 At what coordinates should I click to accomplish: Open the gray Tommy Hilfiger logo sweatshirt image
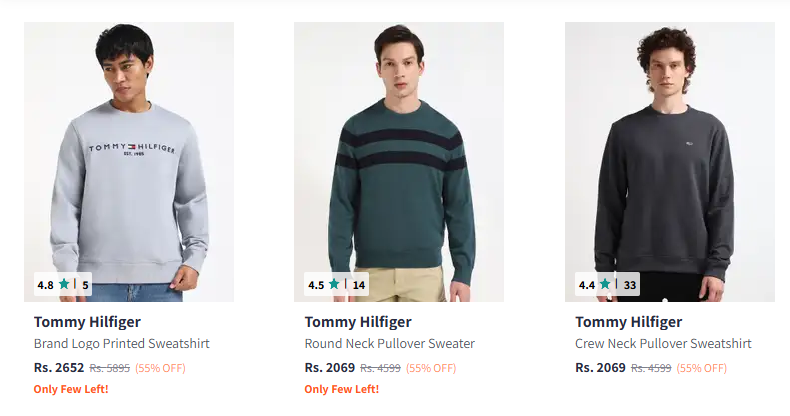129,150
